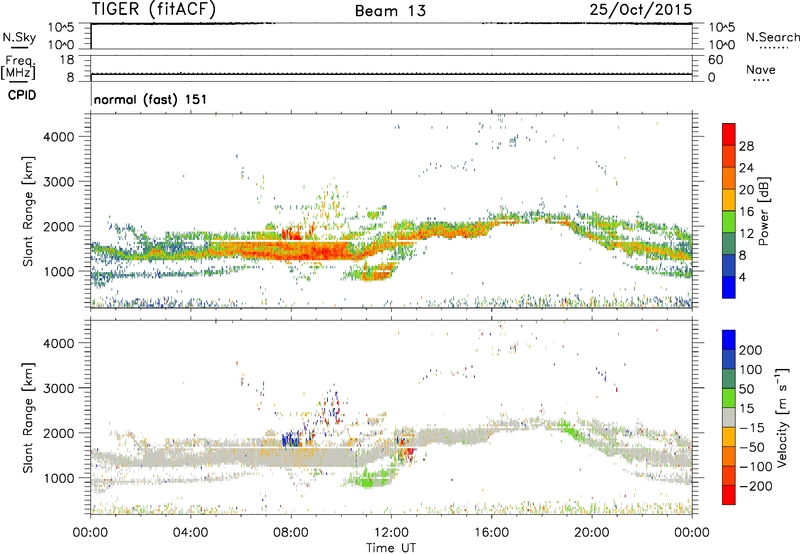Click the blue swatch at Power colorbar bottom

(x=729, y=287)
